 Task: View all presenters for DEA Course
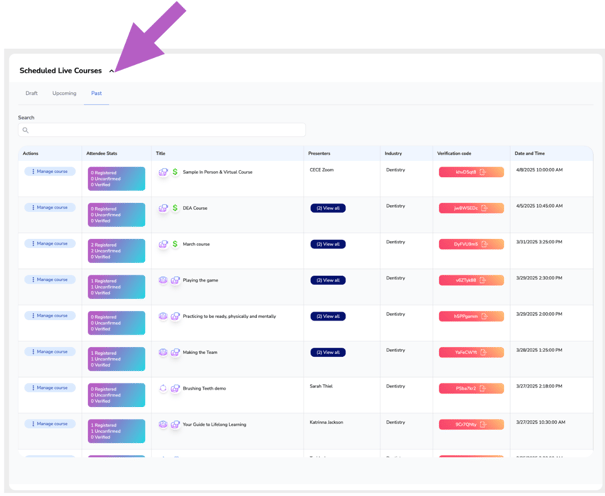[327, 208]
